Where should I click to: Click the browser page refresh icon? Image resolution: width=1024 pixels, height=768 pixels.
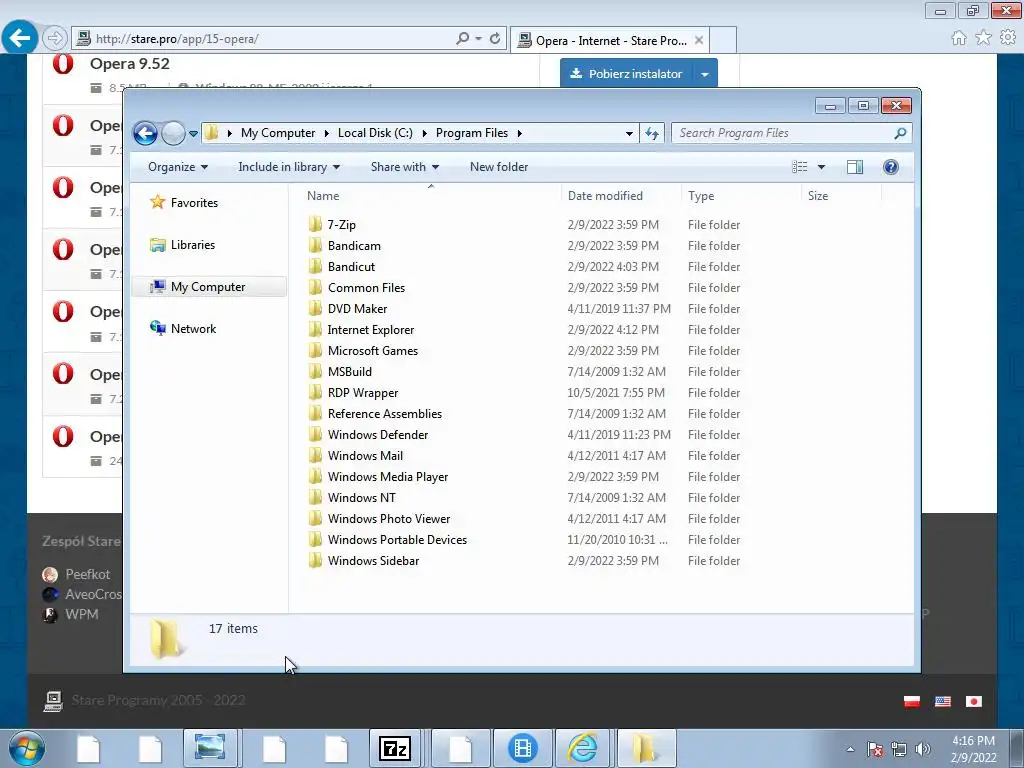coord(495,39)
